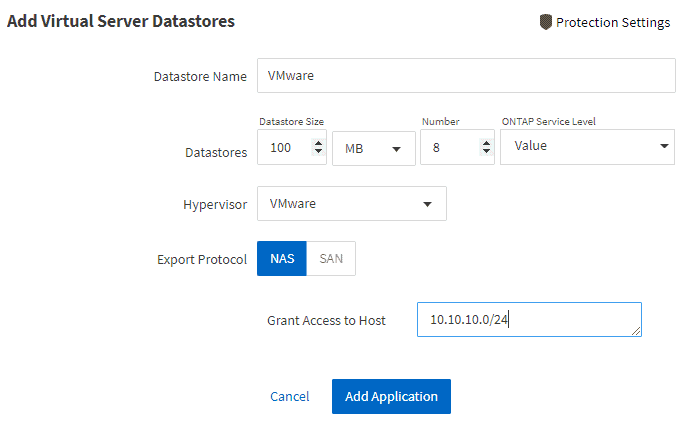This screenshot has width=687, height=422.
Task: Click the Protection Settings shield icon
Action: tap(545, 22)
